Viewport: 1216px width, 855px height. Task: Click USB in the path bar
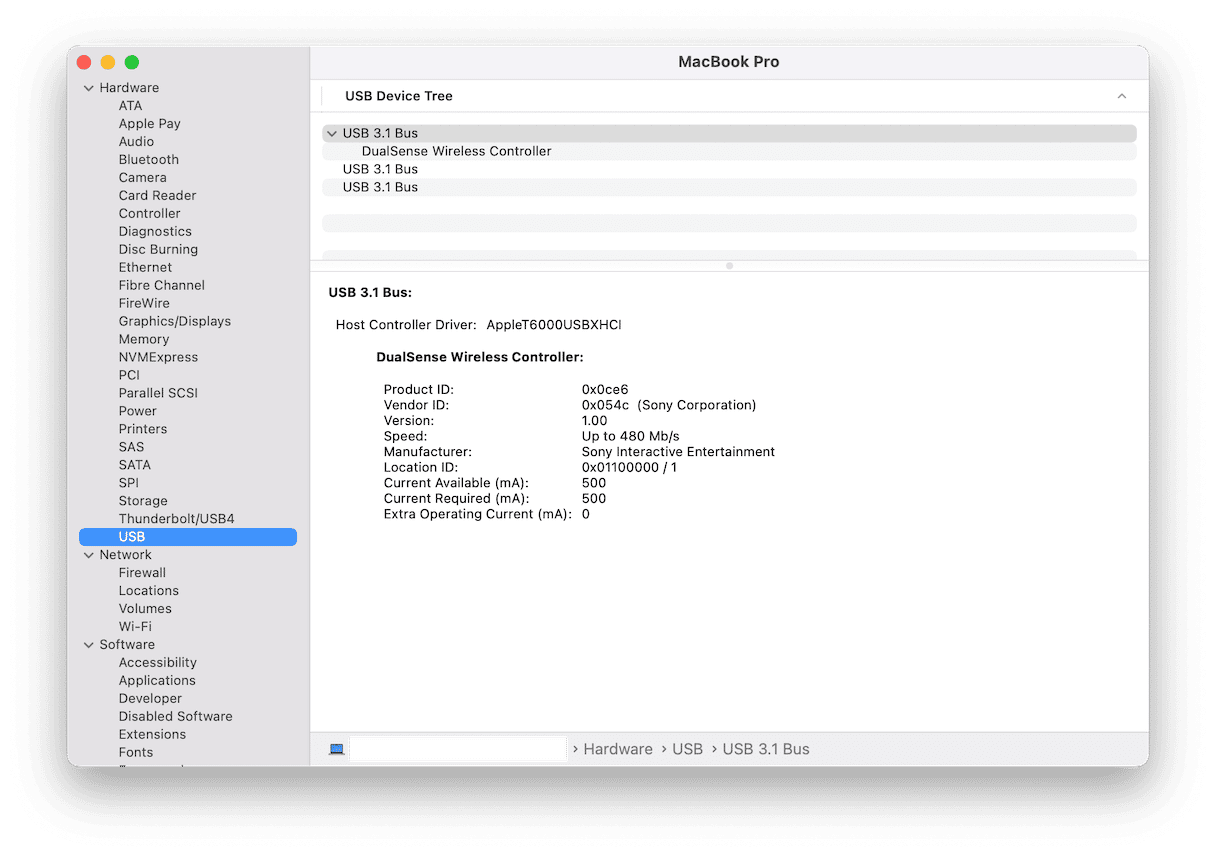(687, 749)
